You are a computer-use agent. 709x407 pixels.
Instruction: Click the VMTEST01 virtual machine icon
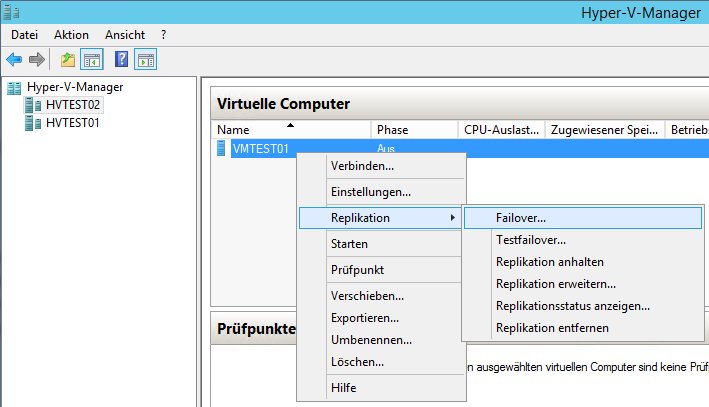pos(222,150)
